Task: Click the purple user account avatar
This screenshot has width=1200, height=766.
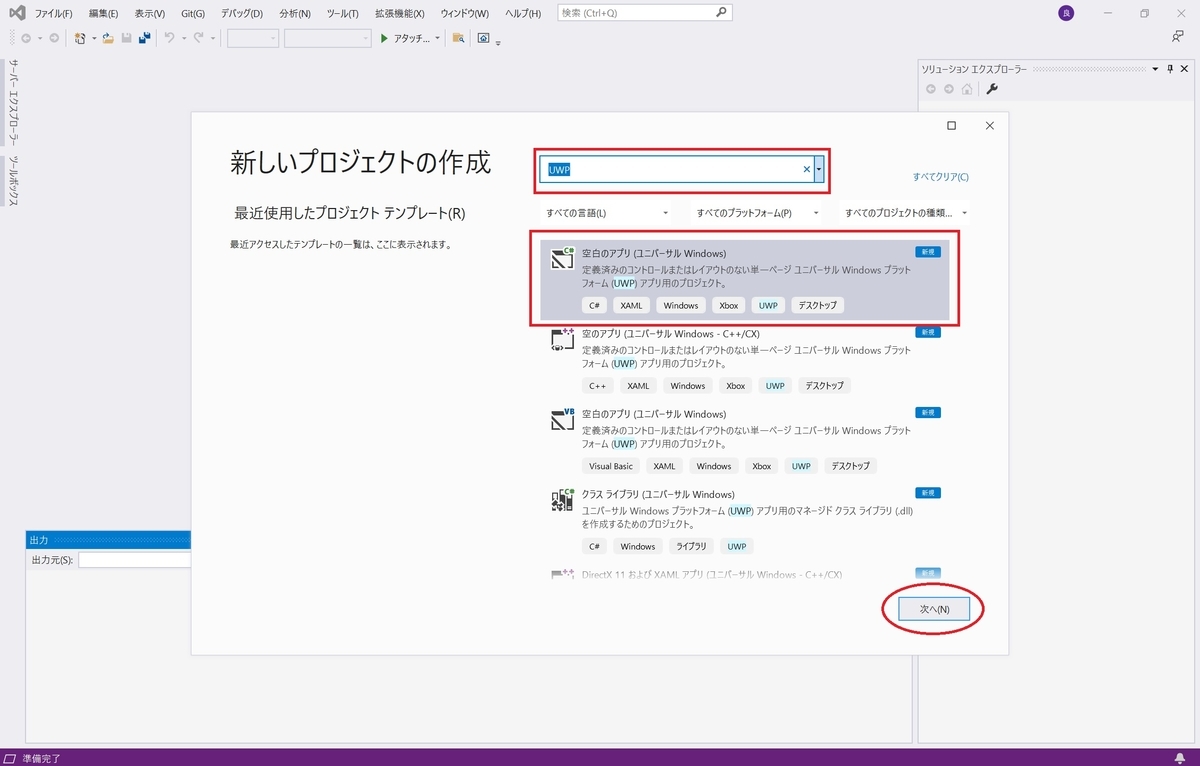Action: click(1066, 14)
